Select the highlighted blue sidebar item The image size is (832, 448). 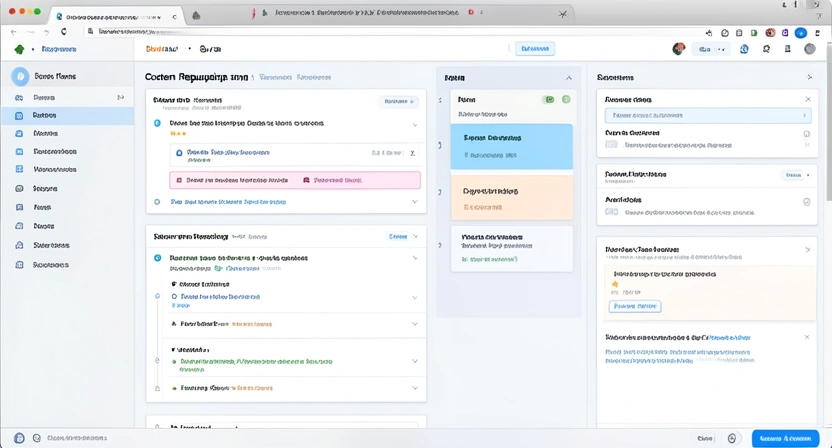click(67, 115)
